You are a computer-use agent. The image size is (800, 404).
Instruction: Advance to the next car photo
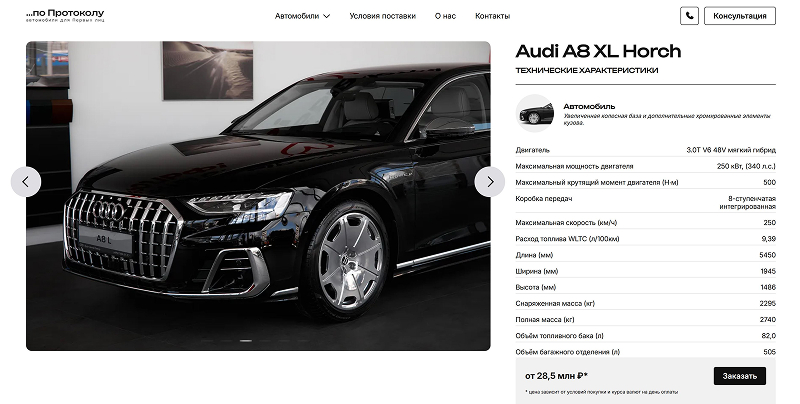click(490, 182)
